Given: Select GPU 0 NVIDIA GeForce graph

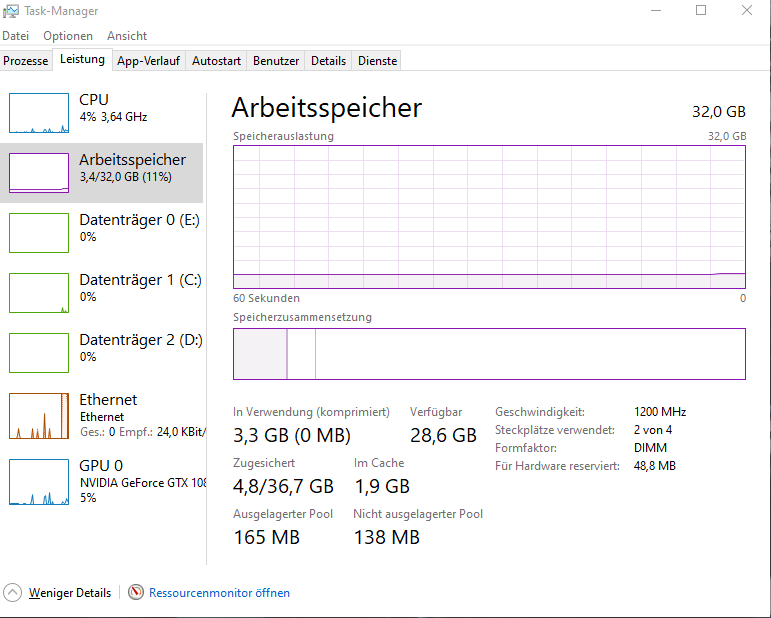Looking at the screenshot, I should tap(39, 481).
